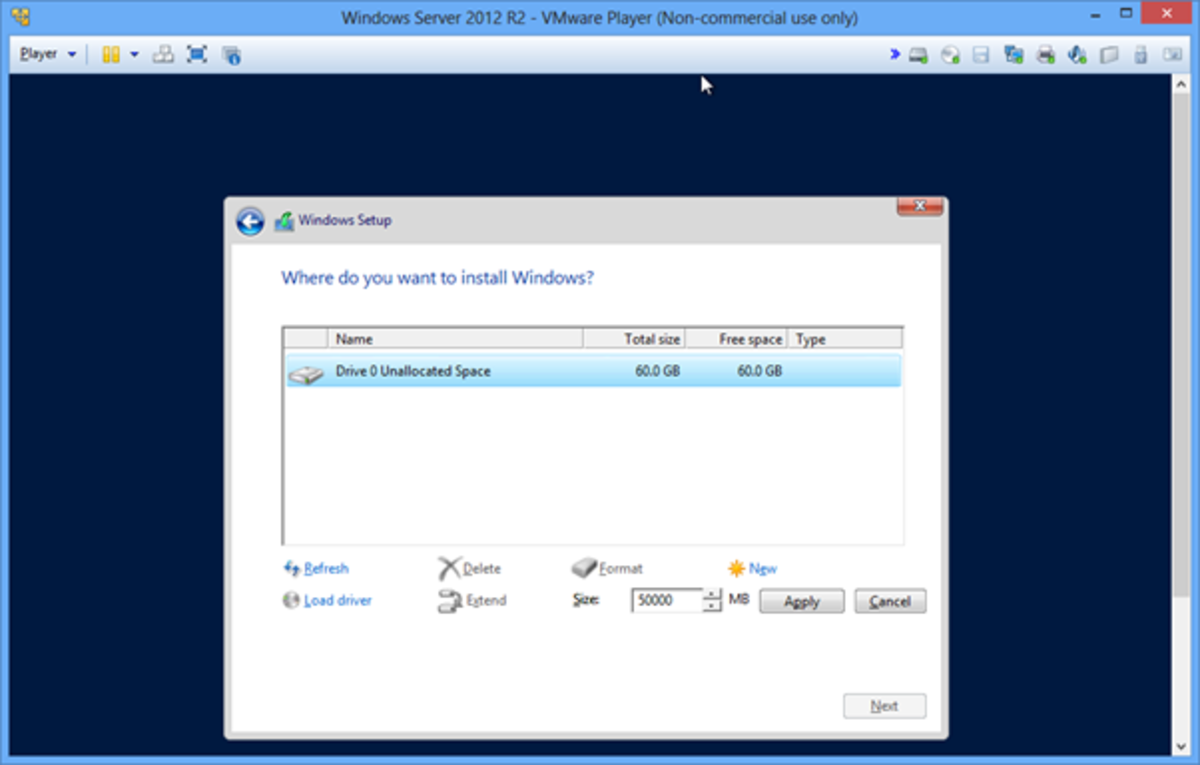Click the virtual printer device icon
Screen dimensions: 1200x765
coord(1045,54)
